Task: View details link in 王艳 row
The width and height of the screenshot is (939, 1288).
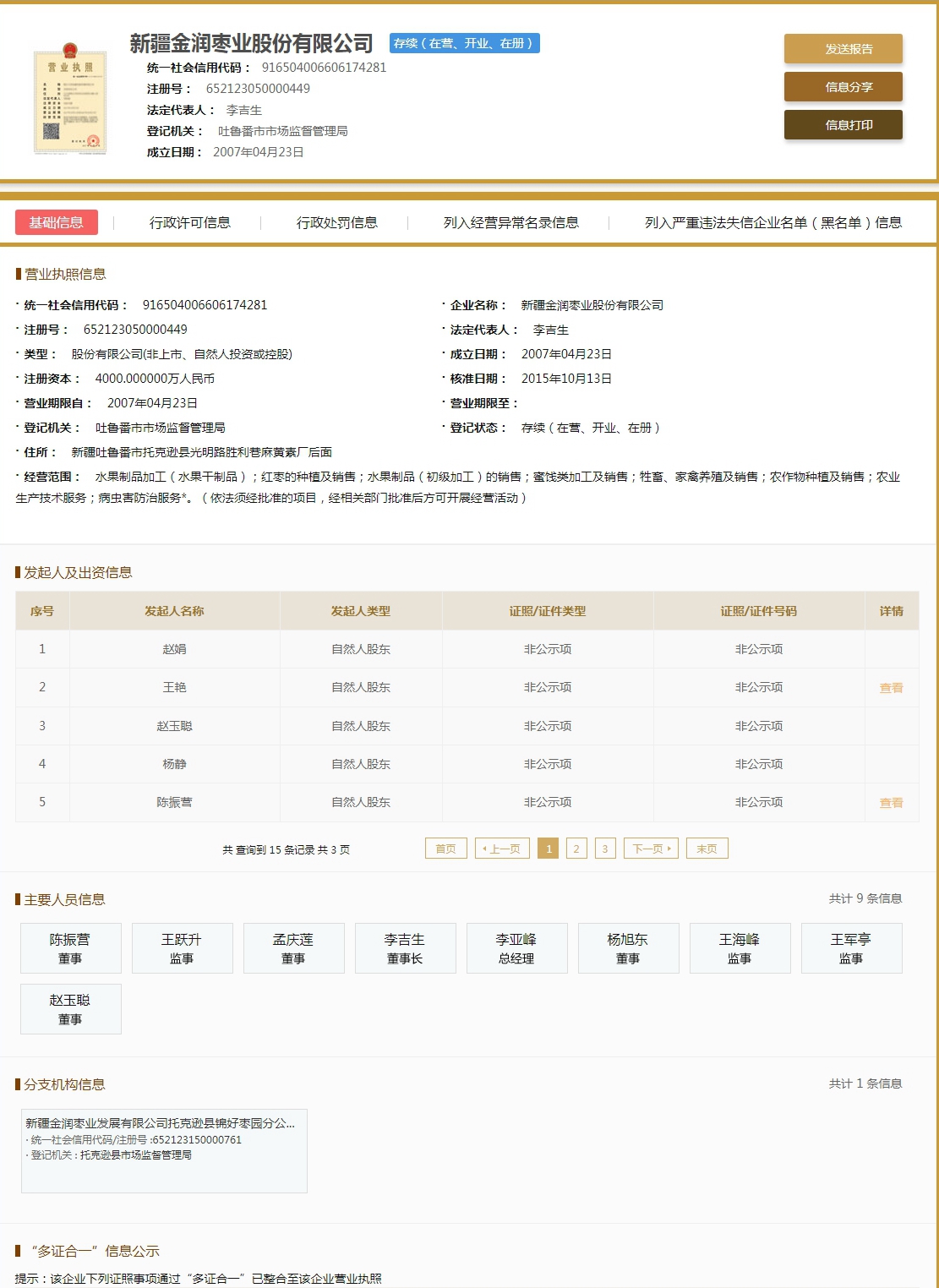Action: 891,688
